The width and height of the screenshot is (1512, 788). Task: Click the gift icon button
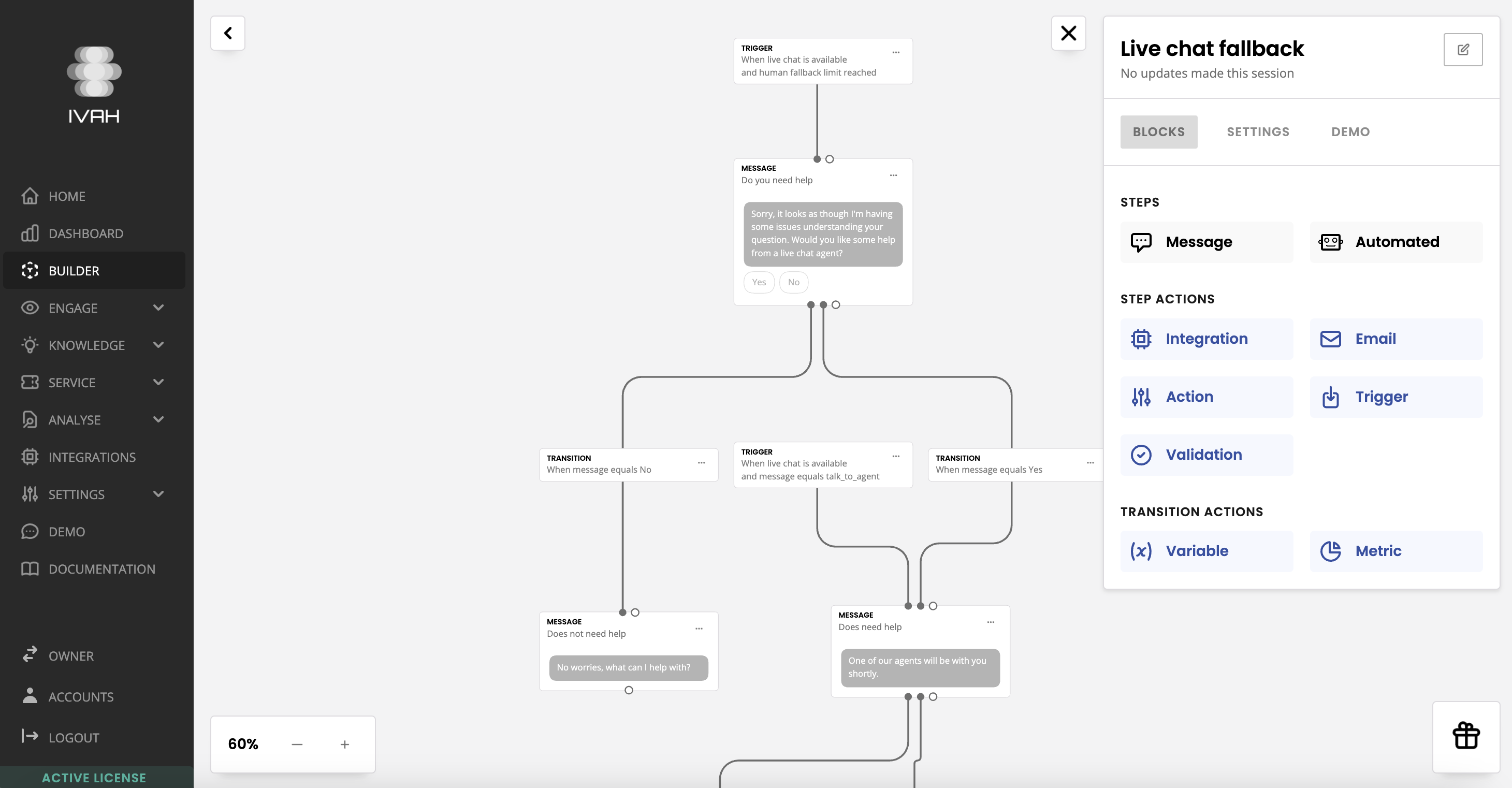[1465, 736]
